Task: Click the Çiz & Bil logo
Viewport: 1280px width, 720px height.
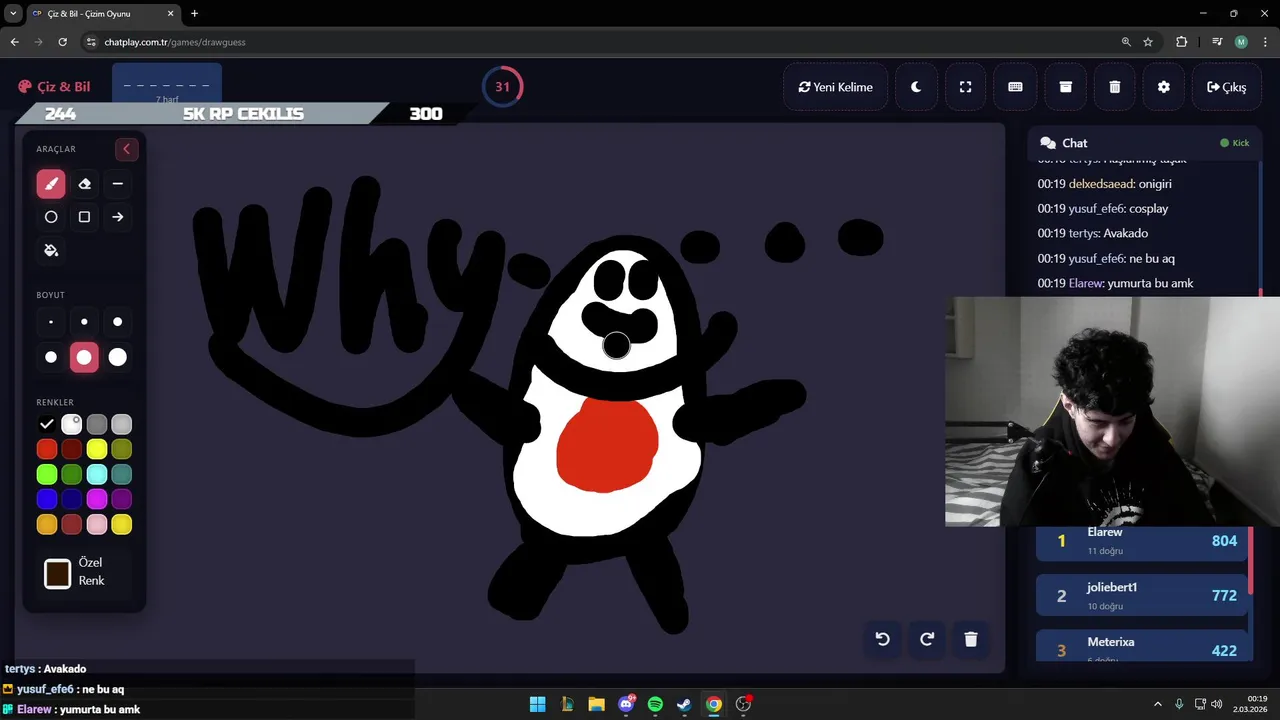Action: pyautogui.click(x=54, y=87)
